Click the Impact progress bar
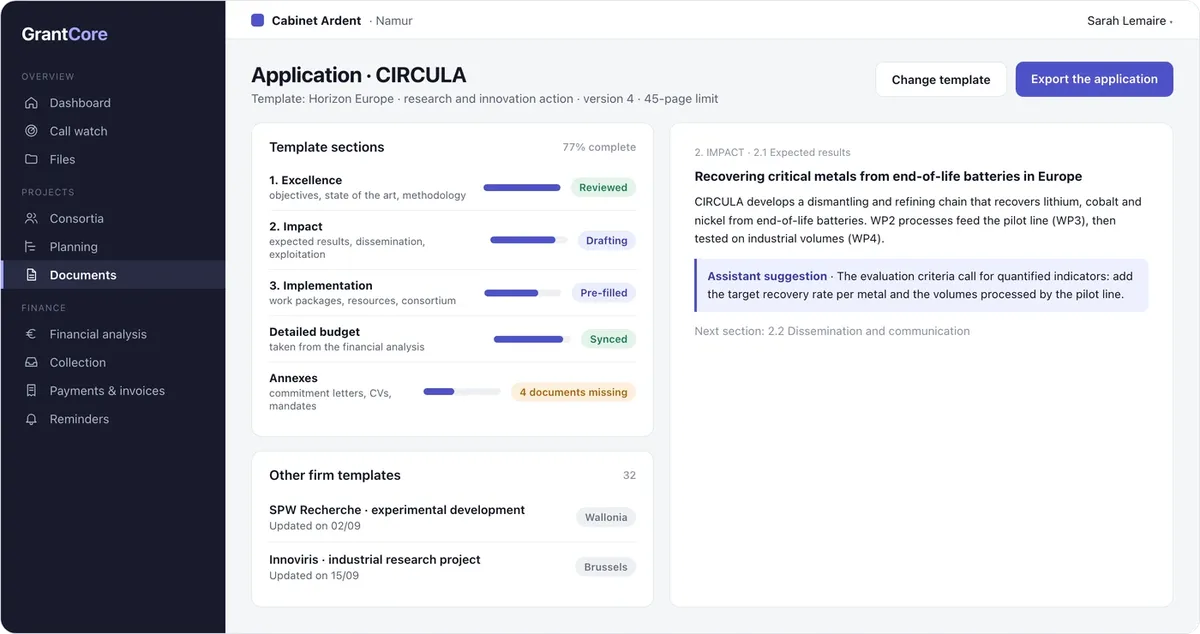This screenshot has width=1200, height=634. pos(528,240)
